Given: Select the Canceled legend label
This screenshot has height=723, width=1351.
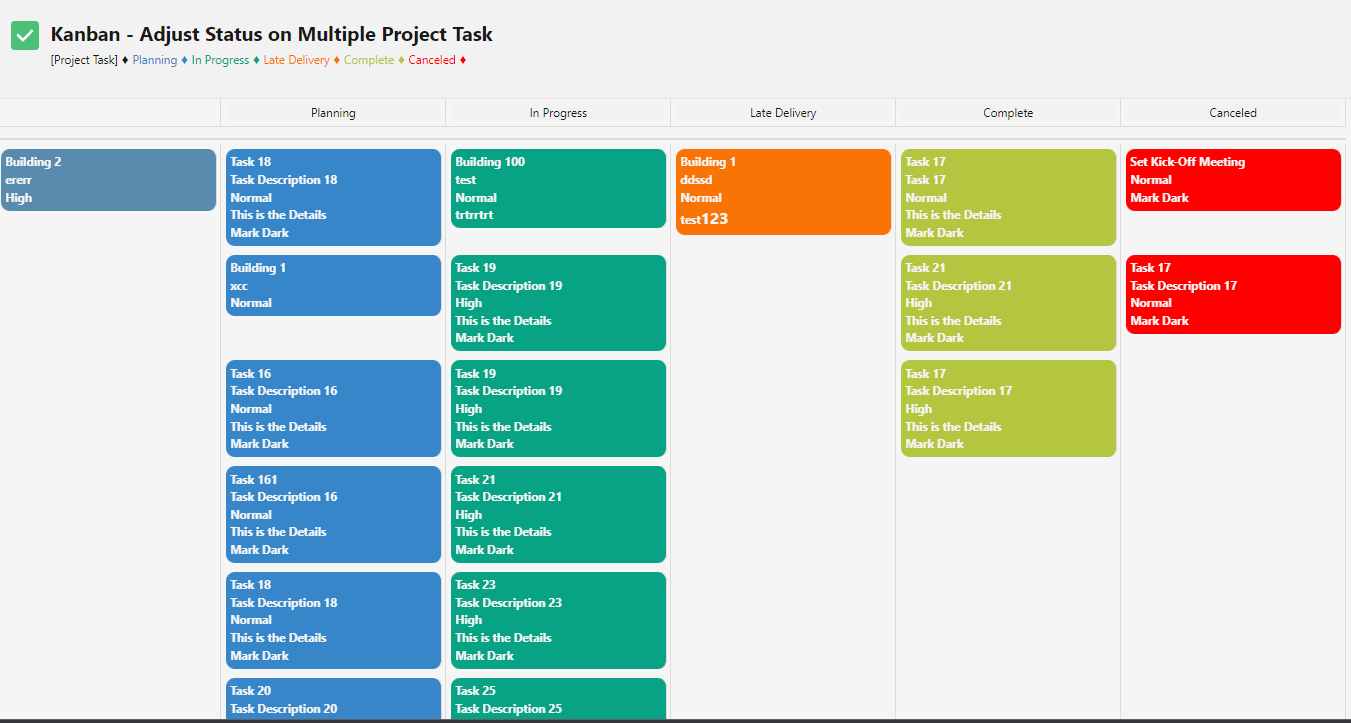Looking at the screenshot, I should (x=430, y=59).
